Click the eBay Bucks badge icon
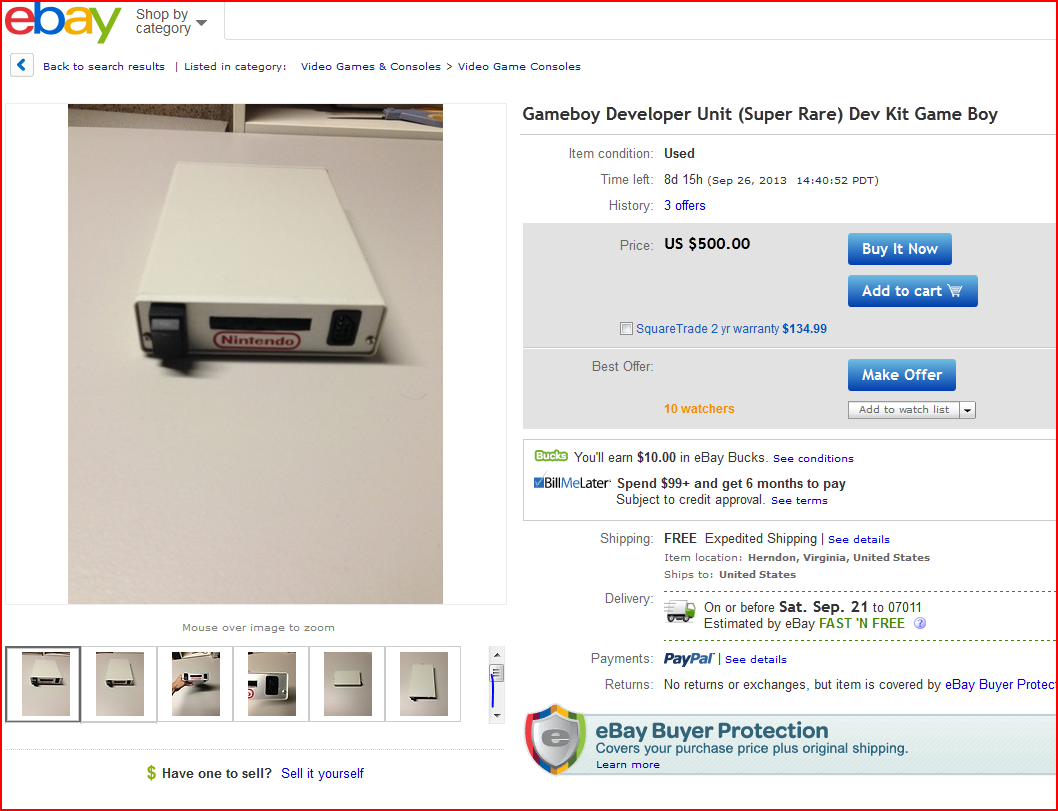The width and height of the screenshot is (1058, 811). coord(551,456)
